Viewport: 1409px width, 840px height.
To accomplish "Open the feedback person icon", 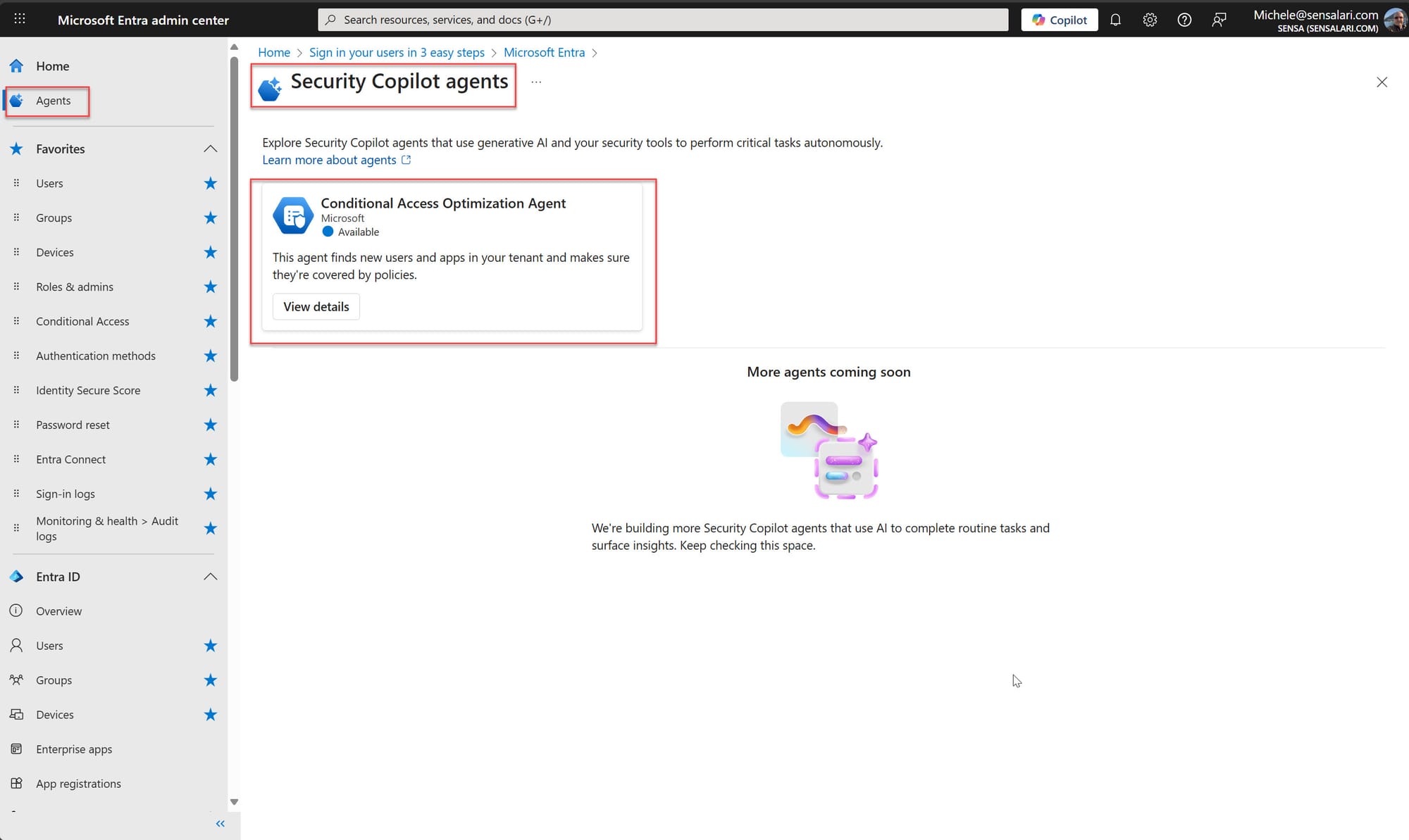I will [1219, 20].
